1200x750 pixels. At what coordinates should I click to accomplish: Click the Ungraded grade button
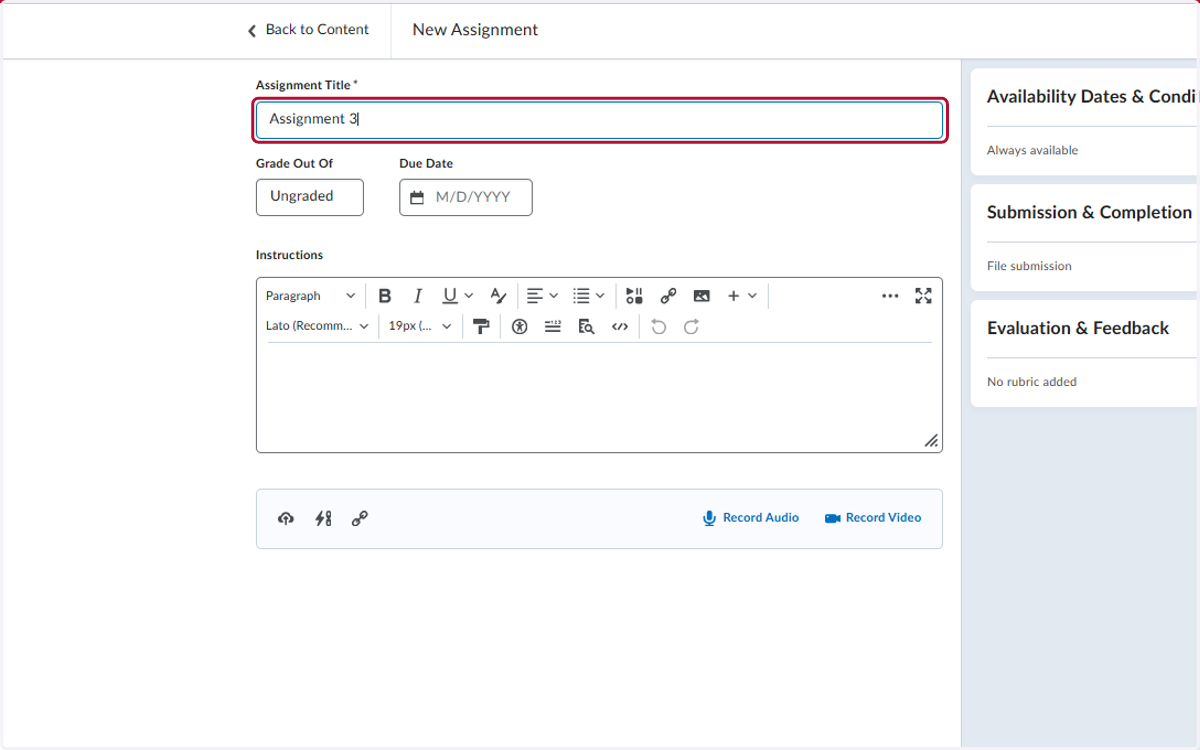tap(310, 197)
